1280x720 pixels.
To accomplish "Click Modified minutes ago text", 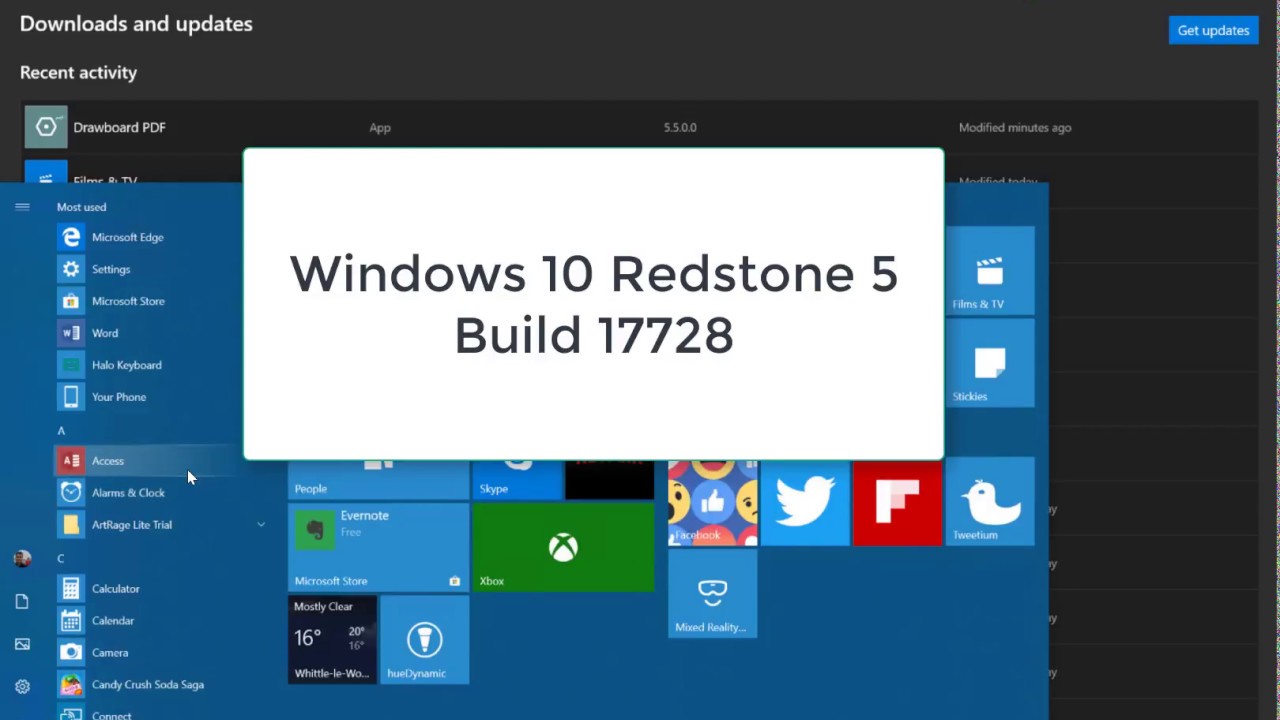I will pyautogui.click(x=1015, y=128).
